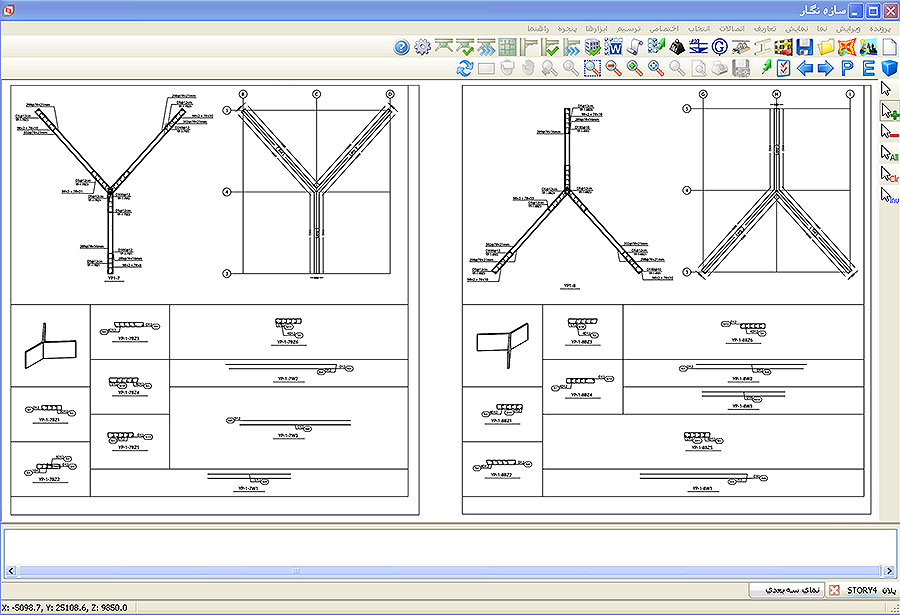Select the plain pointer cursor tool
The image size is (900, 615).
[x=887, y=91]
